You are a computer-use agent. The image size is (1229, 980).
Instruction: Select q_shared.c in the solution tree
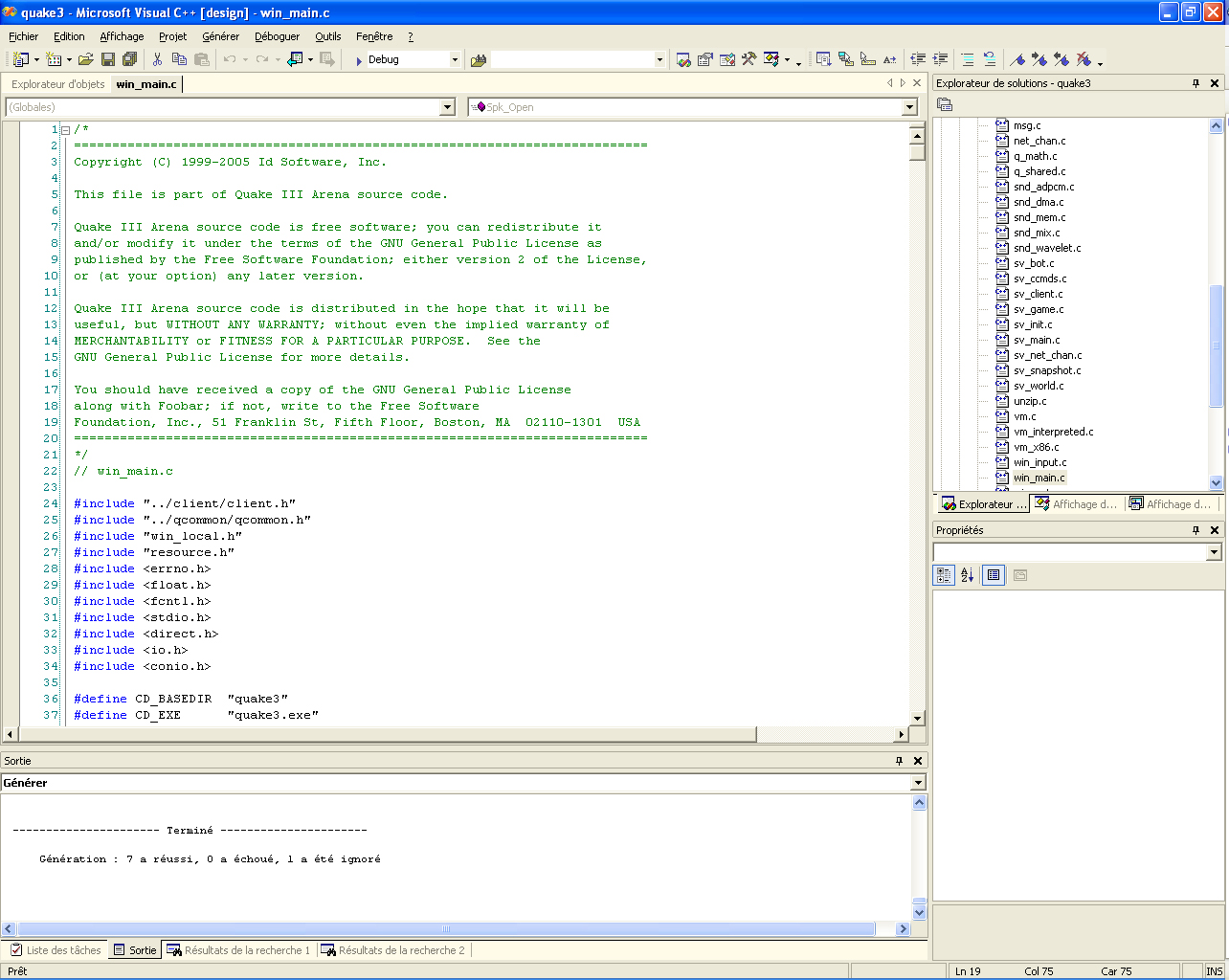tap(1039, 171)
